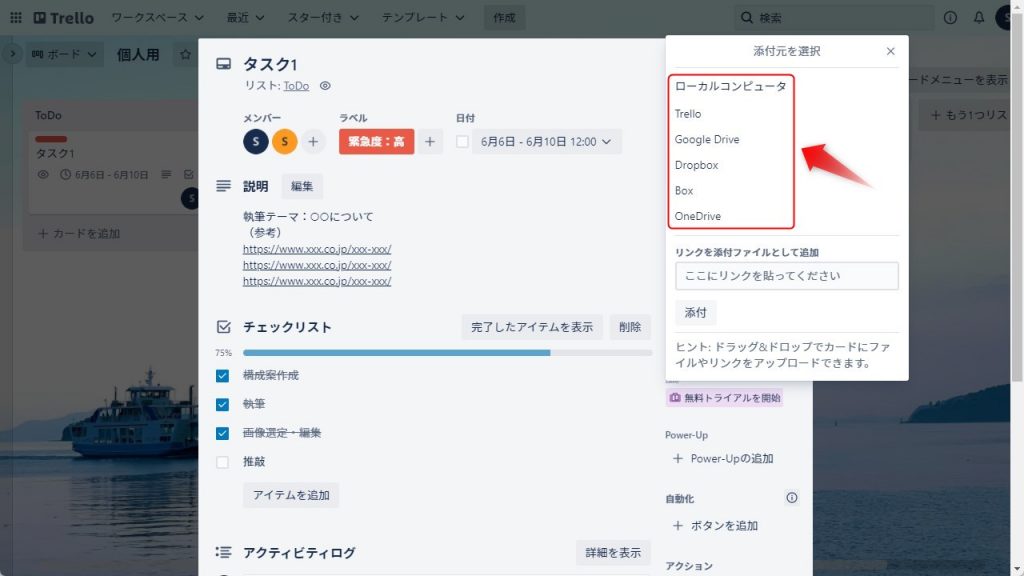Click the eye icon on ToDo card
Image resolution: width=1024 pixels, height=576 pixels.
tap(43, 174)
